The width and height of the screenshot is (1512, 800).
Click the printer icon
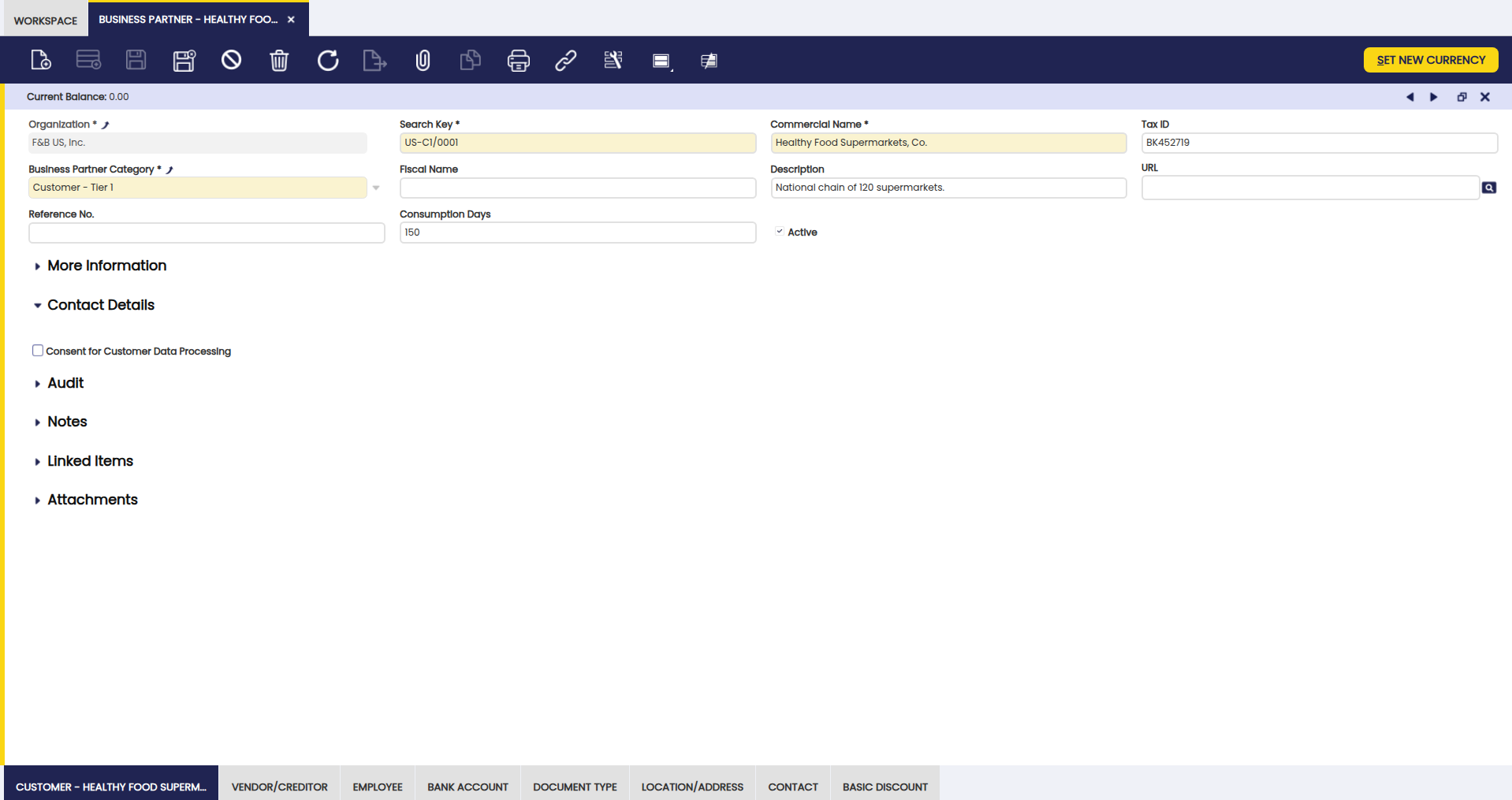518,60
